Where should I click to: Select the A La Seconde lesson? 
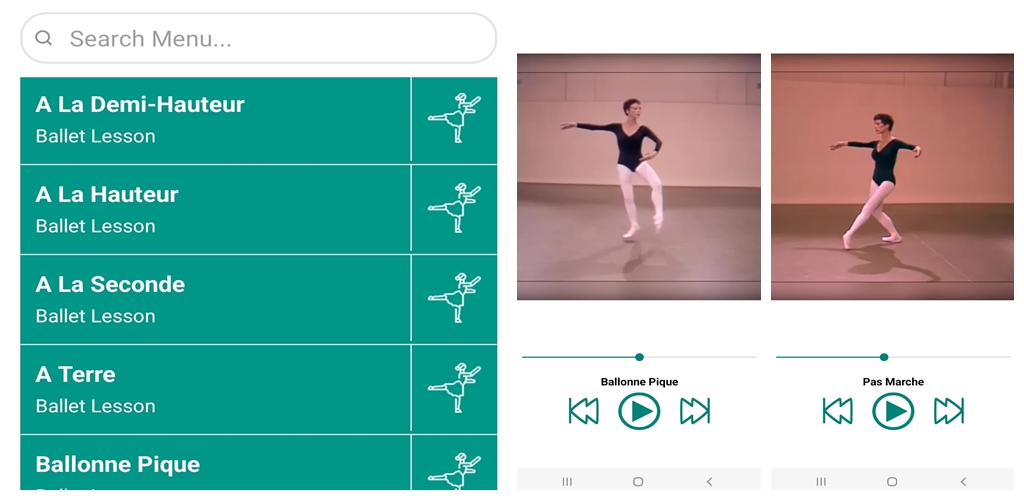[216, 300]
